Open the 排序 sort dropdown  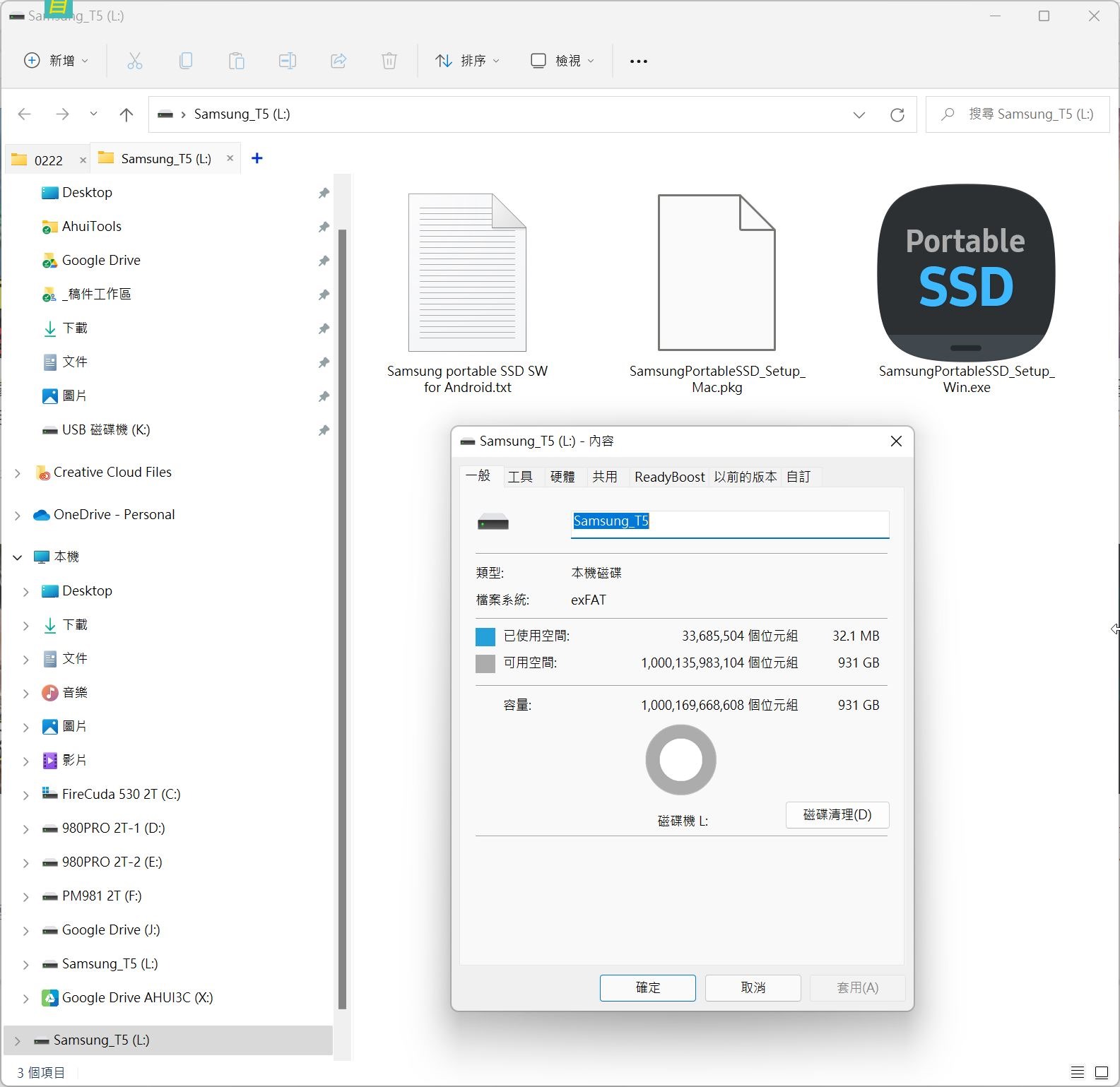[467, 61]
